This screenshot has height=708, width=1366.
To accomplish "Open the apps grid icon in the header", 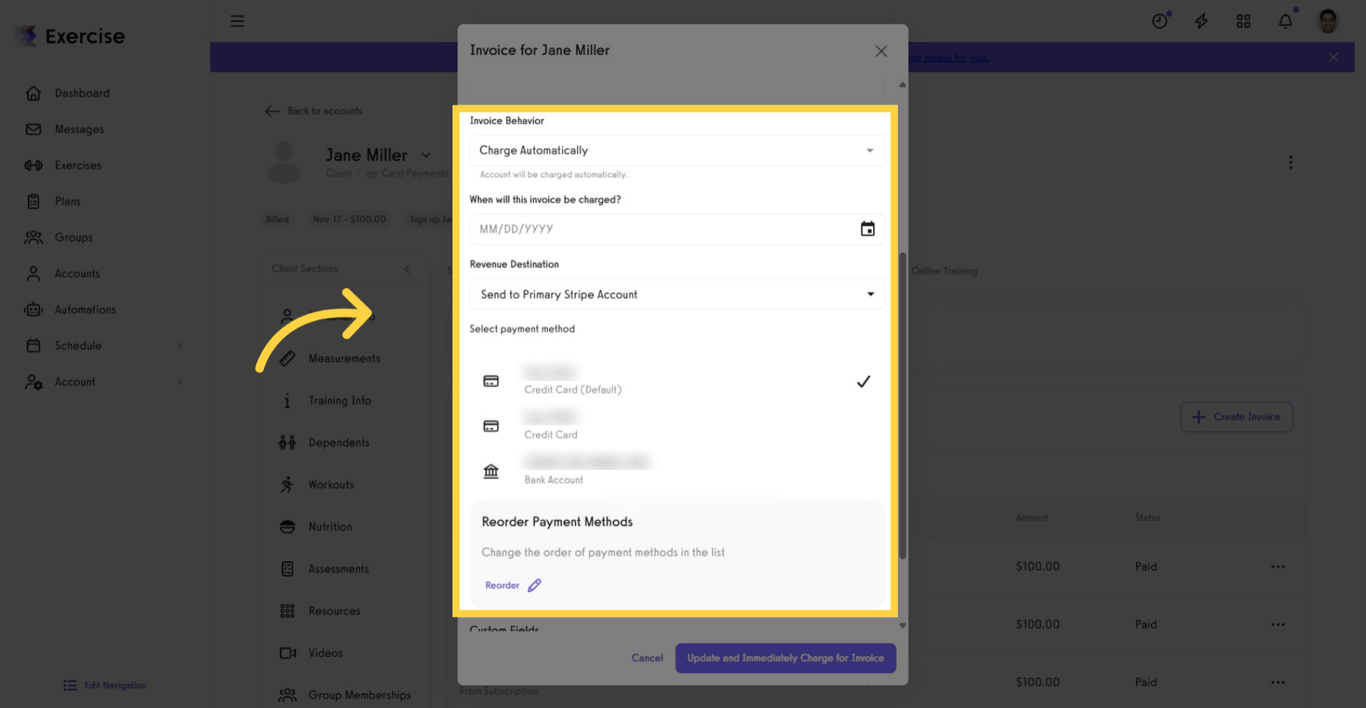I will click(x=1243, y=20).
